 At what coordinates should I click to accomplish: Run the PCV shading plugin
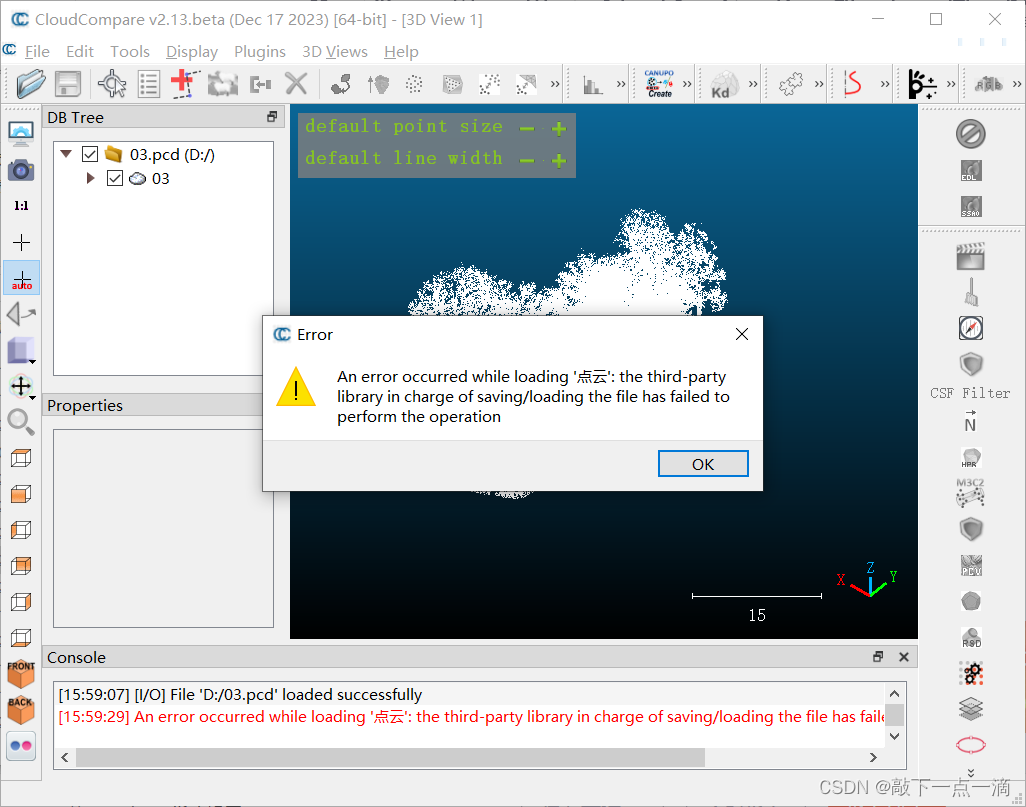pos(970,565)
